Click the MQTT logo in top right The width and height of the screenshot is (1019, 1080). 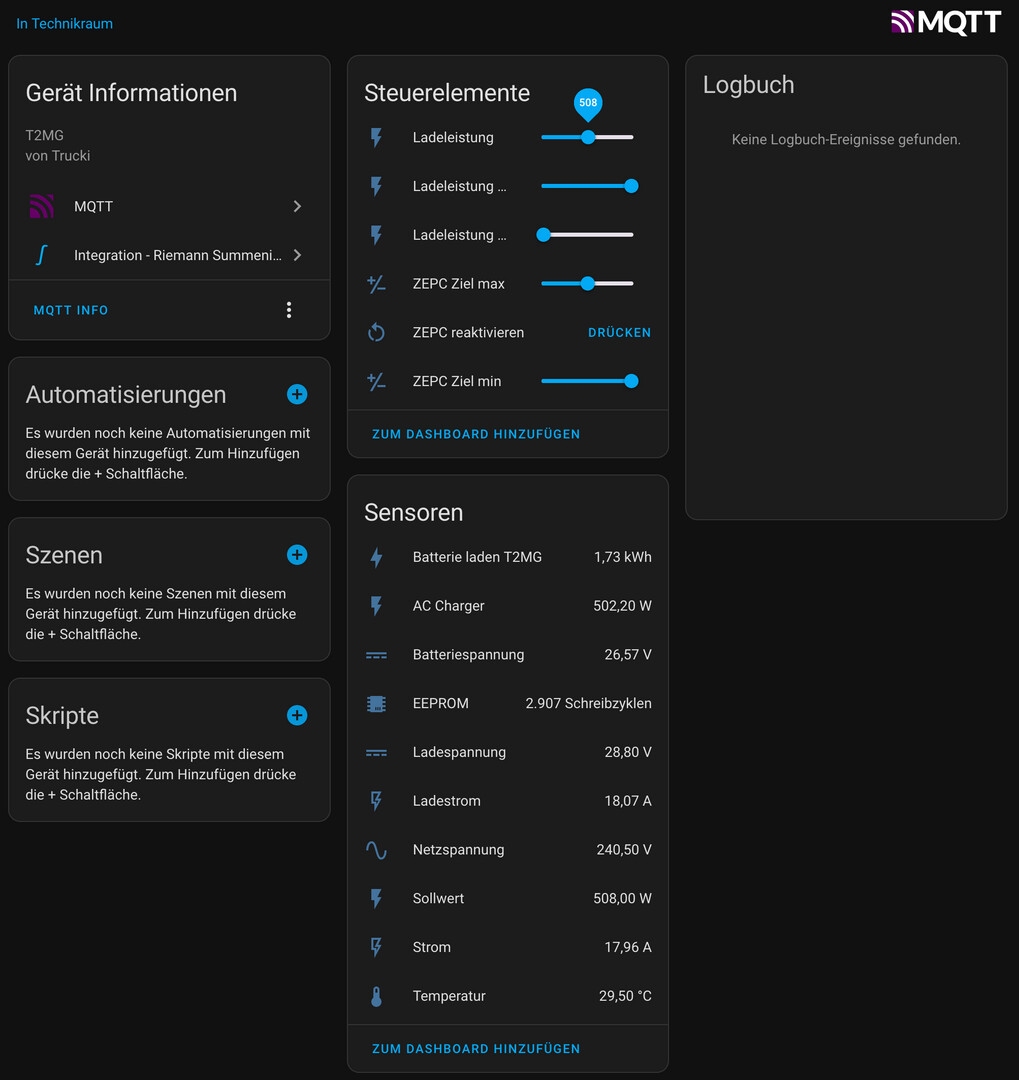coord(945,22)
